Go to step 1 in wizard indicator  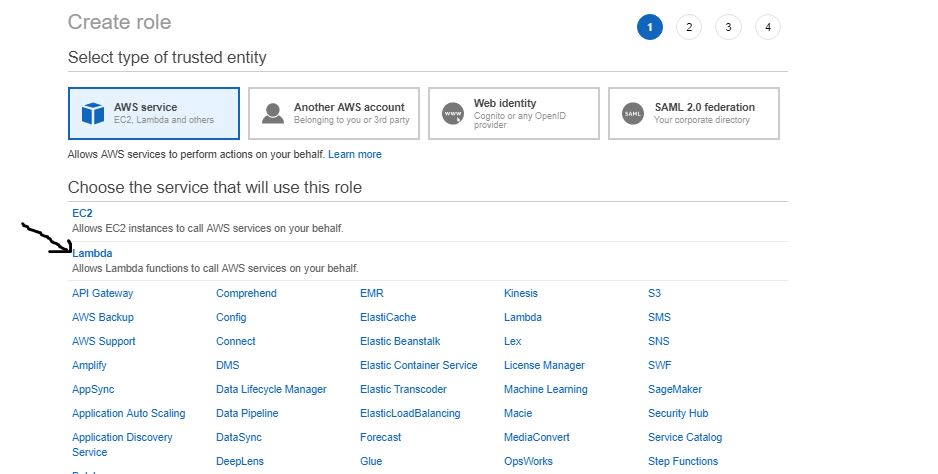650,27
